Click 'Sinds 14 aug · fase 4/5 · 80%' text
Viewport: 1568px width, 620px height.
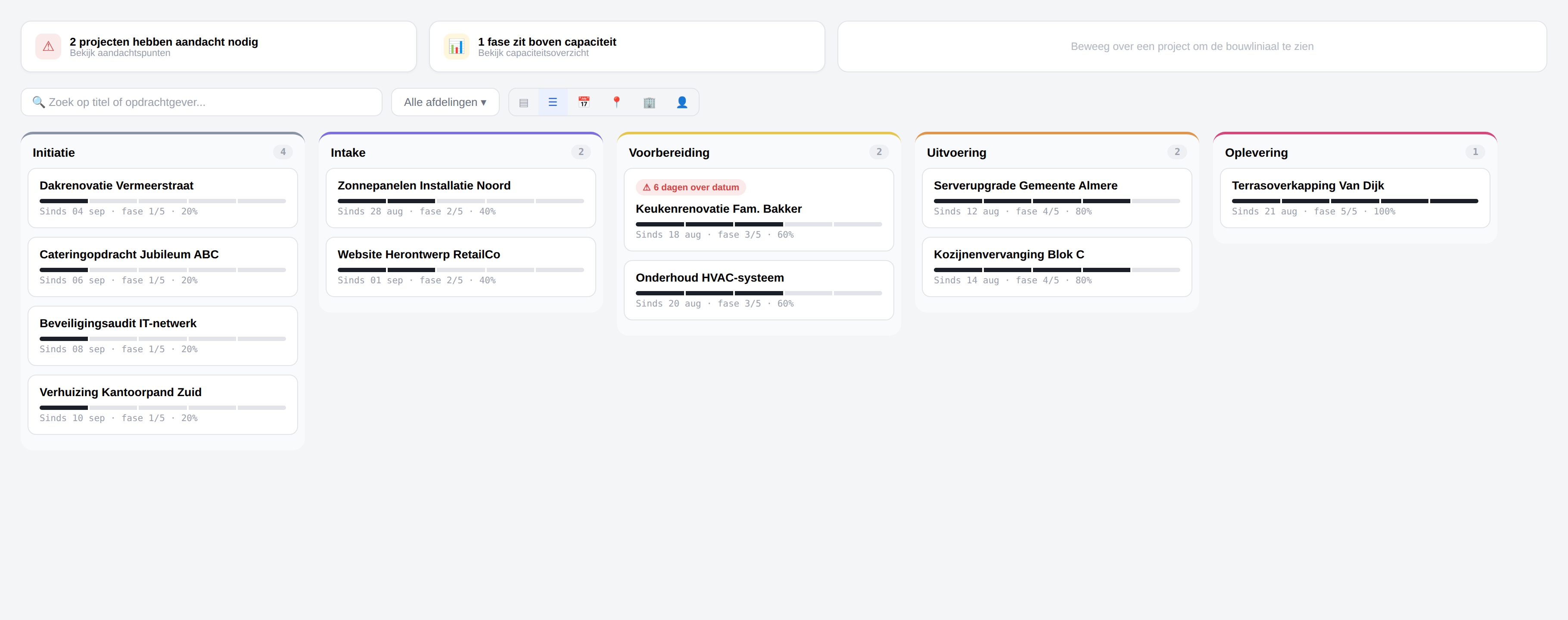point(1013,280)
